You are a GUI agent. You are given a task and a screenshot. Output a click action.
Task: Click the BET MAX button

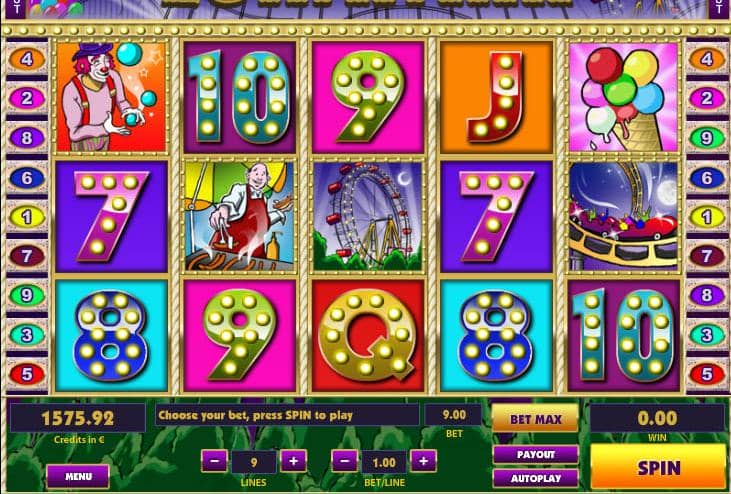[x=536, y=418]
